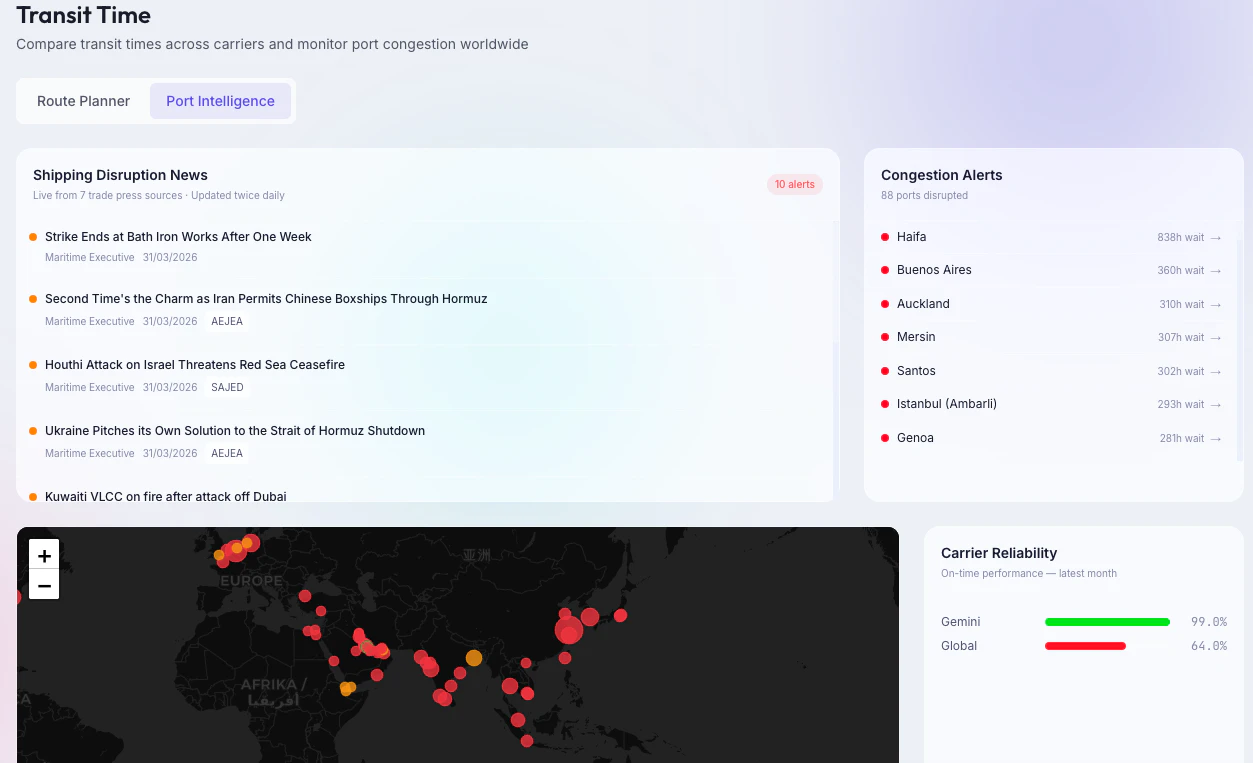Image resolution: width=1253 pixels, height=763 pixels.
Task: Open Houthi Attack on Israel article
Action: click(x=195, y=365)
